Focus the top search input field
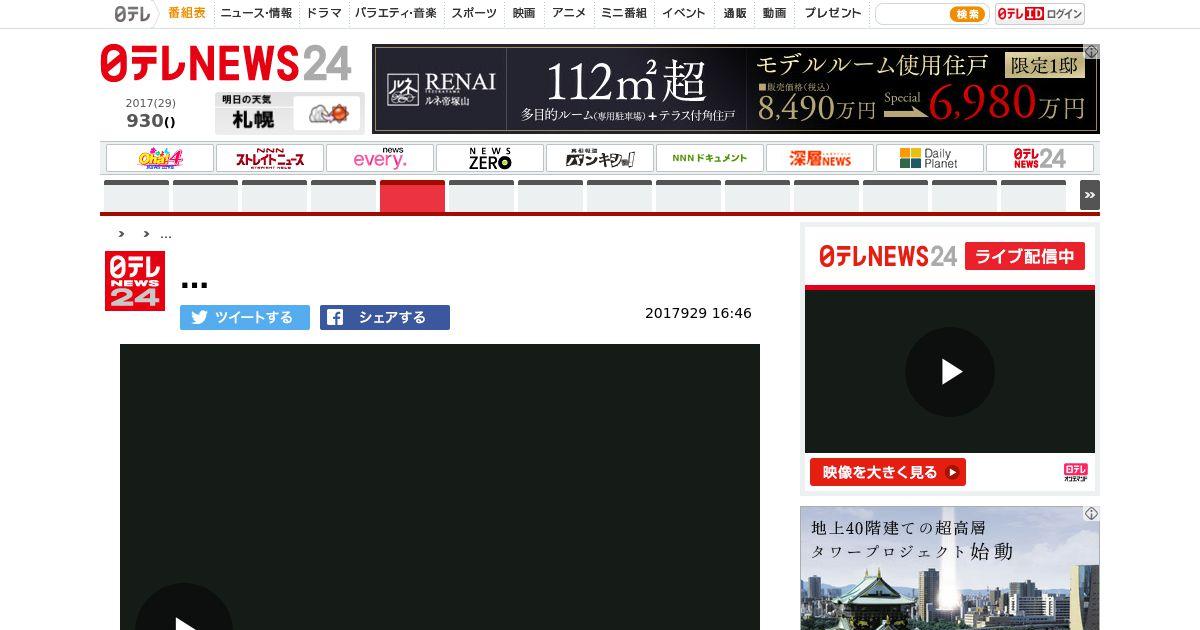The width and height of the screenshot is (1200, 630). pyautogui.click(x=911, y=14)
